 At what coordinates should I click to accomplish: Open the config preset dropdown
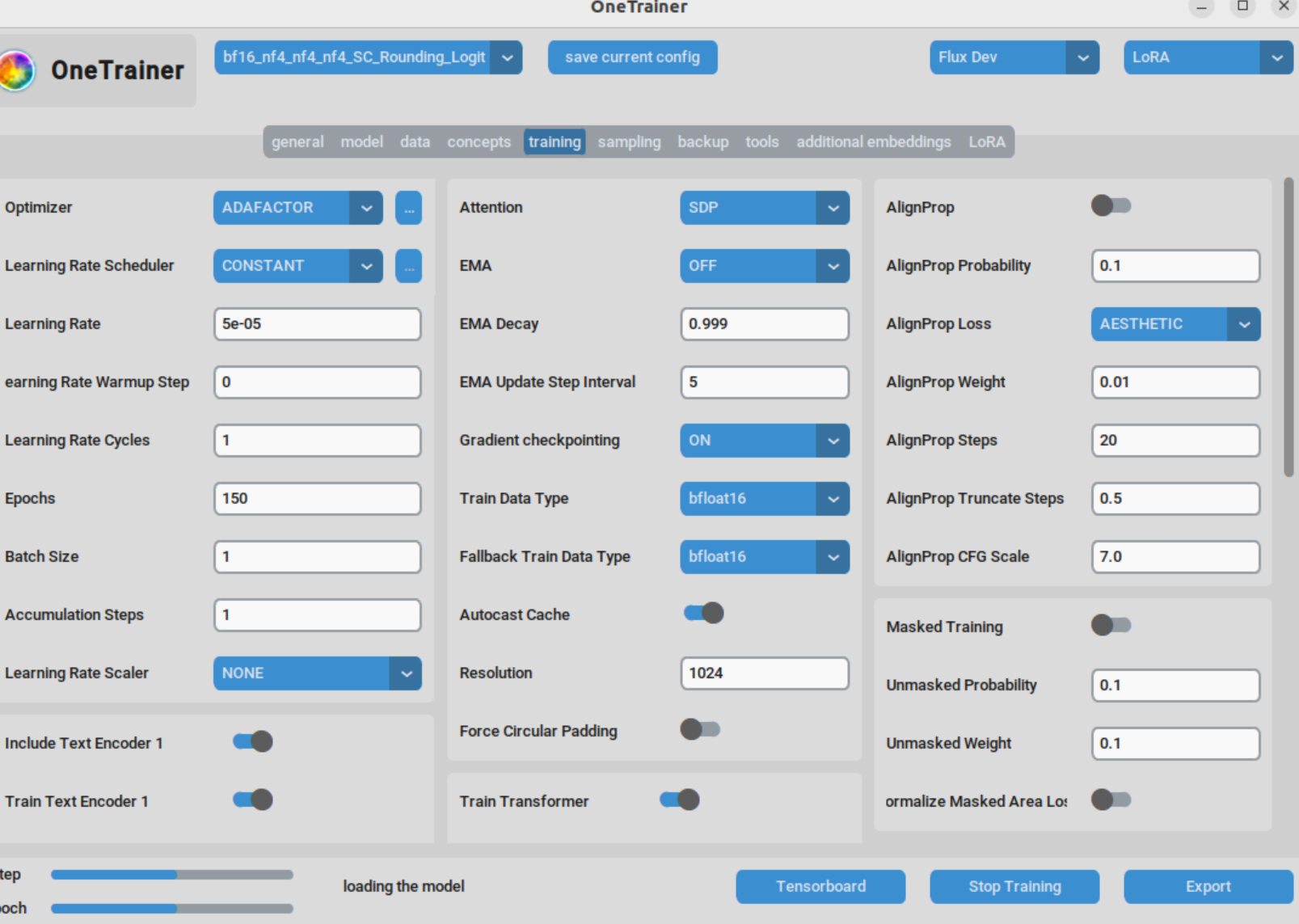tap(369, 57)
